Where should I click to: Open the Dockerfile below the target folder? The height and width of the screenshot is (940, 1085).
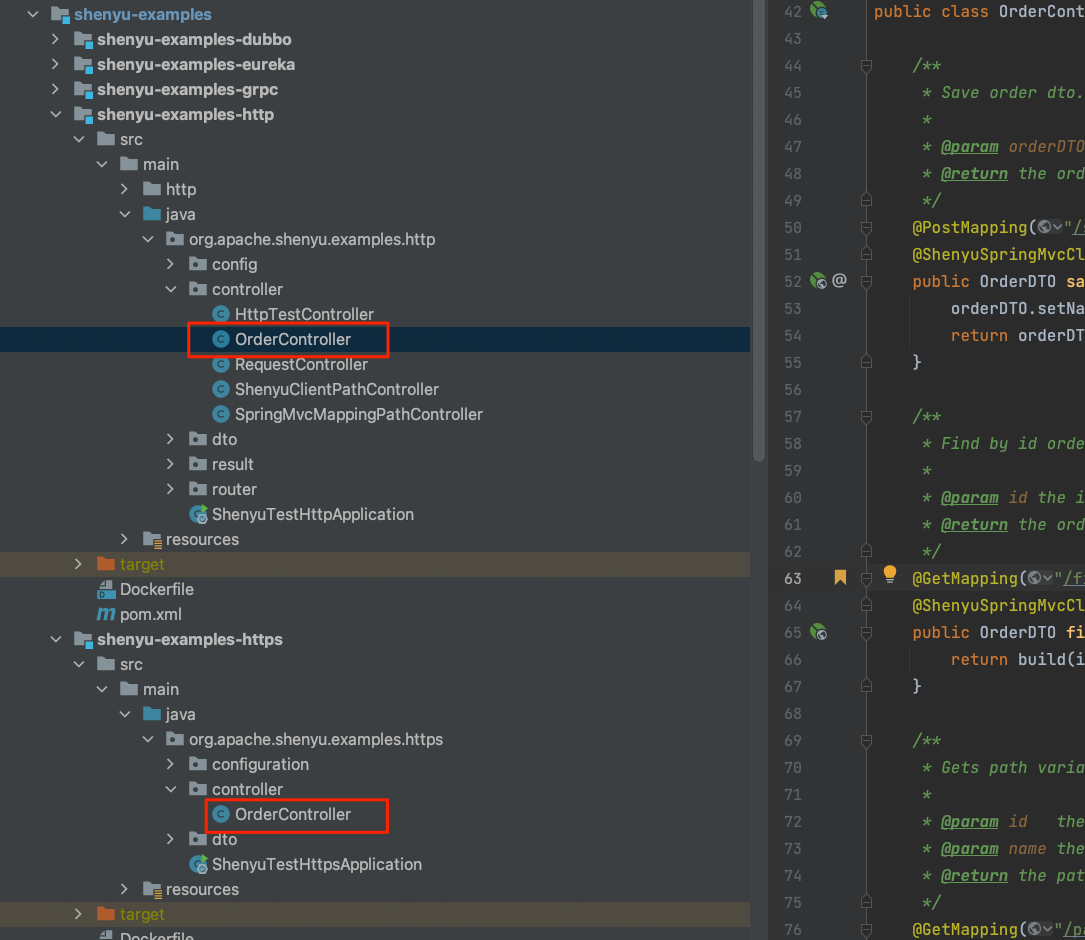pos(156,589)
